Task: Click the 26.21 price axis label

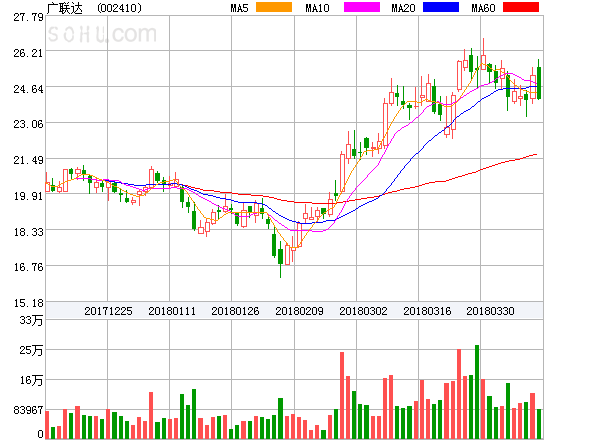Action: click(28, 53)
